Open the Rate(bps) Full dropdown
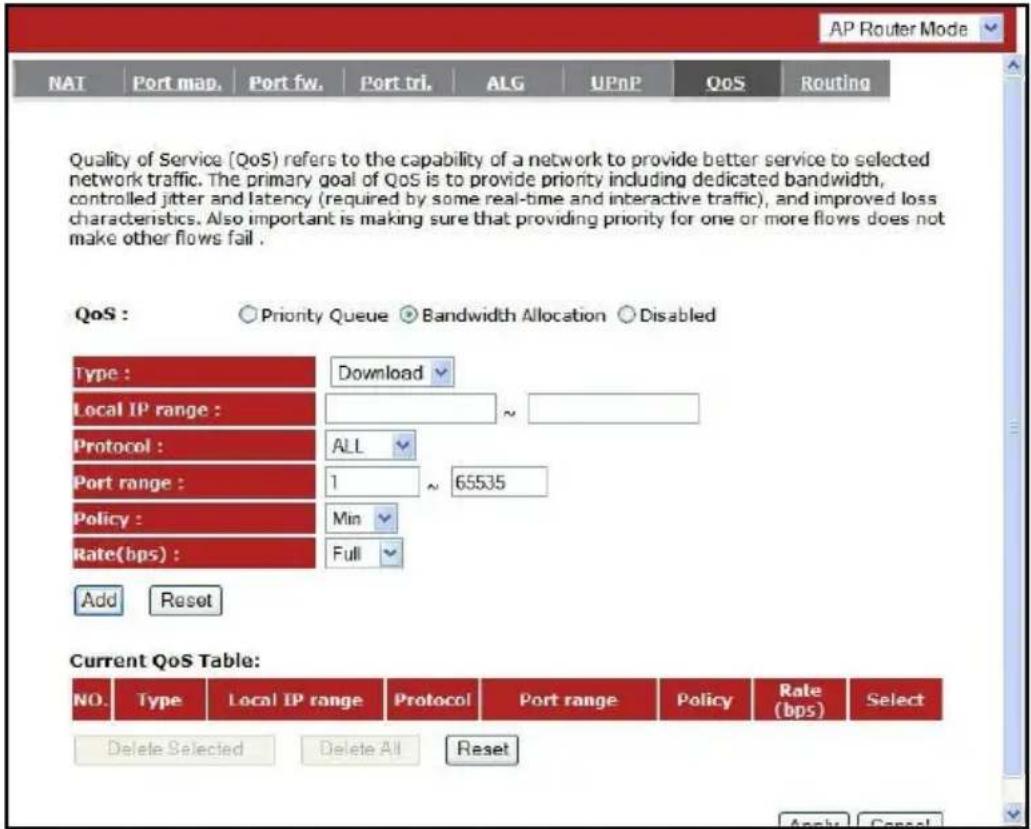Viewport: 1031px width, 829px height. [364, 554]
